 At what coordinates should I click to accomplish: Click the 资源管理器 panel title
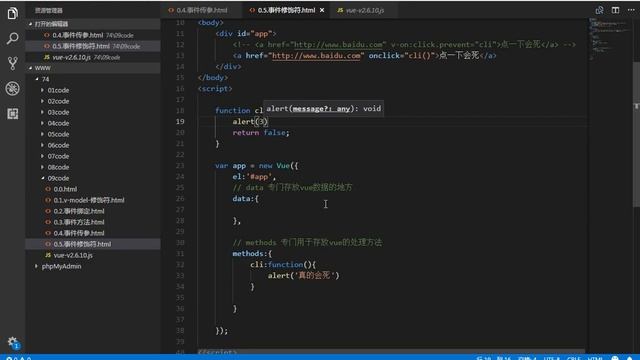49,11
